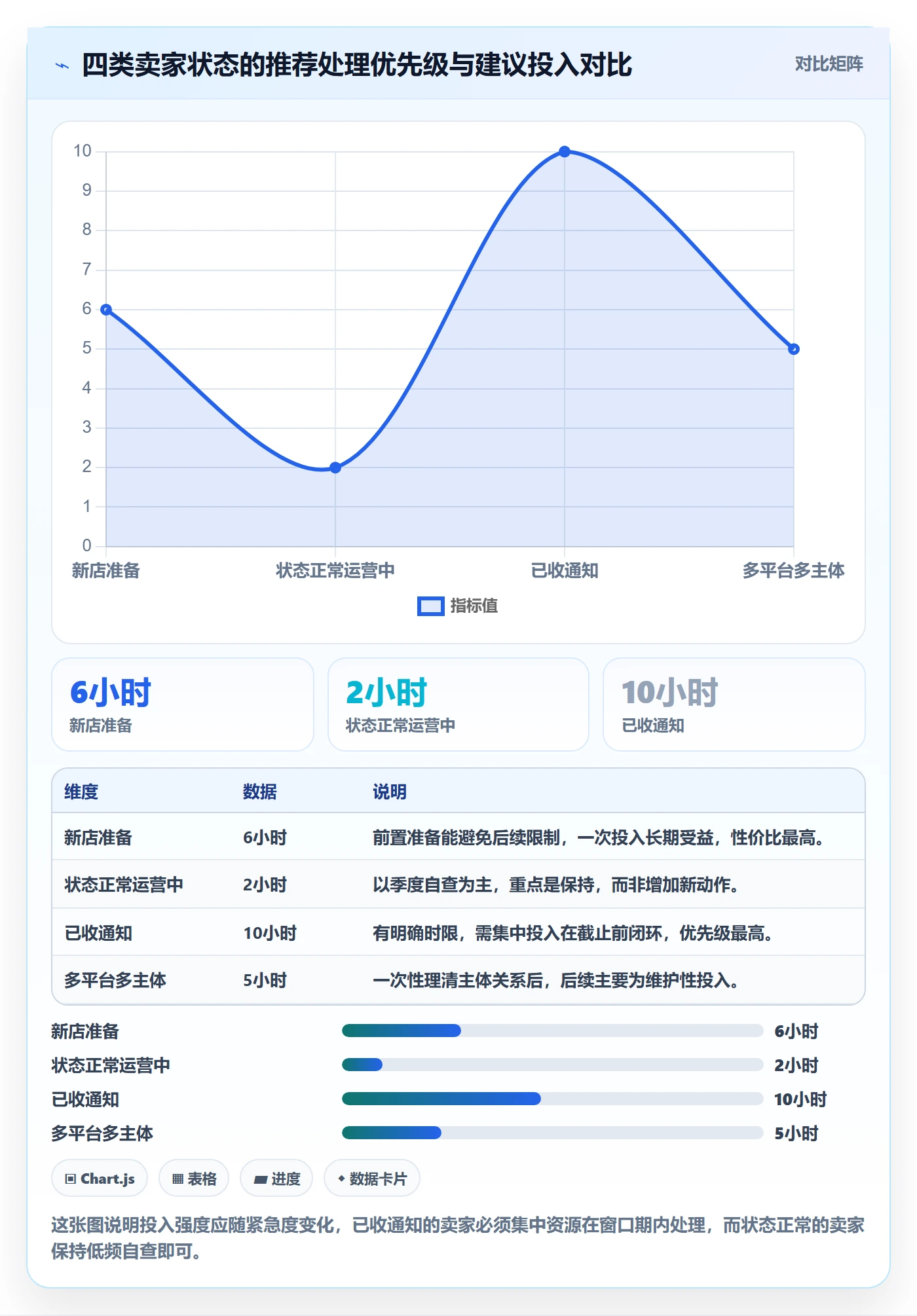Click the description starting with 一次性理清主体关系后

pyautogui.click(x=556, y=980)
